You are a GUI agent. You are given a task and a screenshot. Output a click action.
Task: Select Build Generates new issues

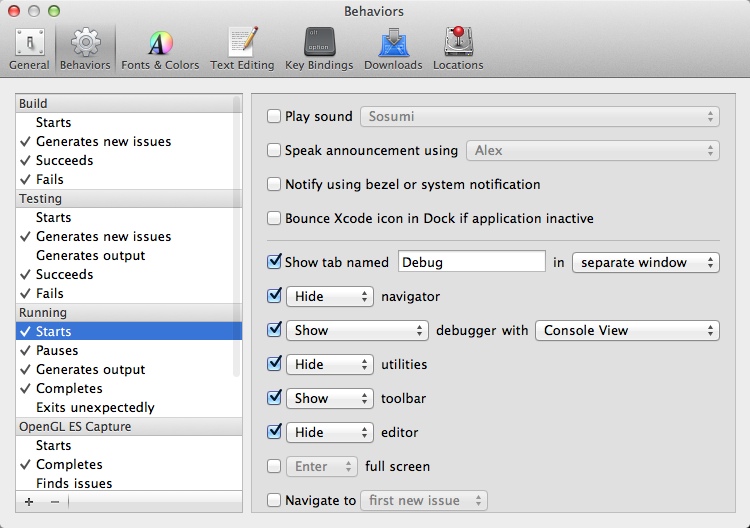tap(129, 141)
